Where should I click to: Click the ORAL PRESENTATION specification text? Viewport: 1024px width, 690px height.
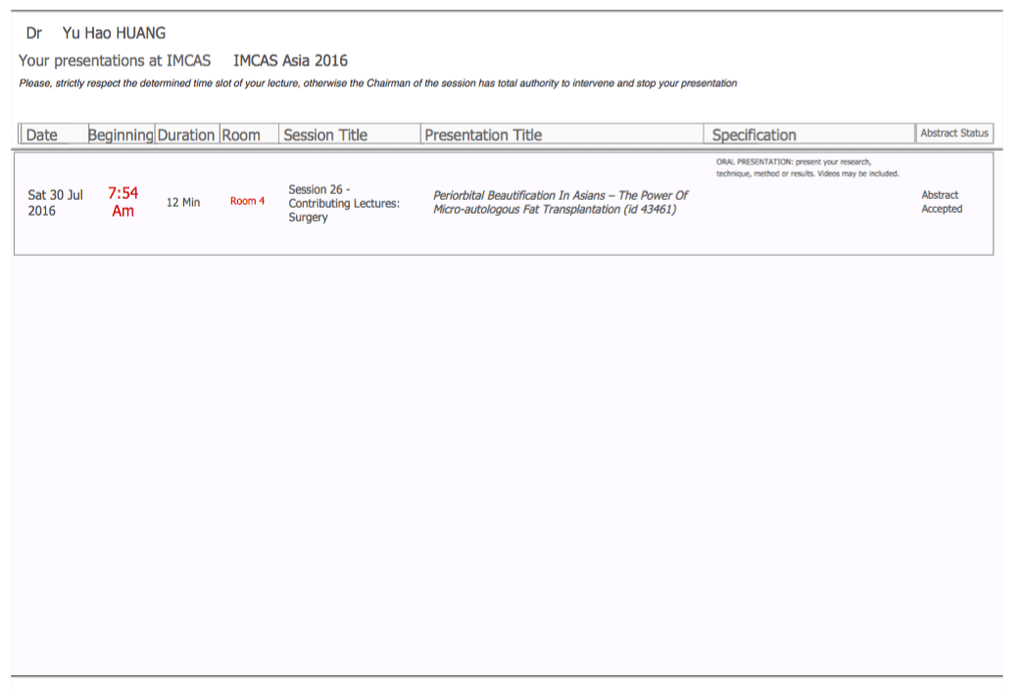point(807,168)
